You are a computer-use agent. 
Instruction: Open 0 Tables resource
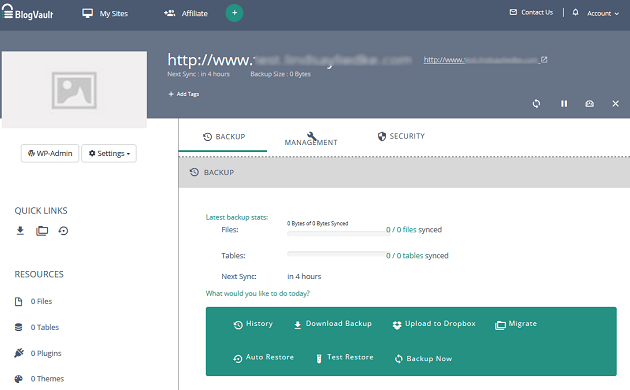tap(37, 327)
